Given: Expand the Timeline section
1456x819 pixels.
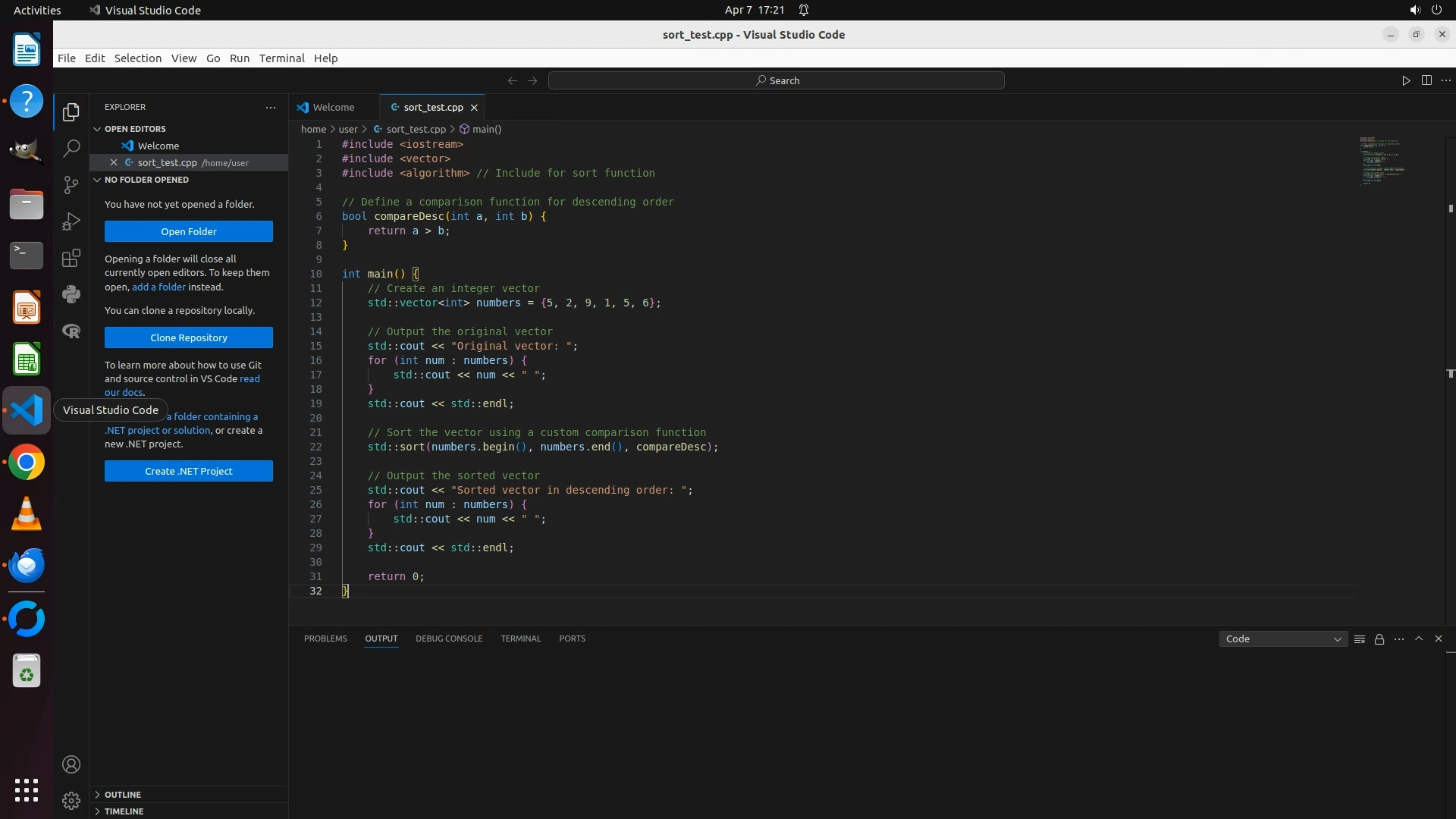Looking at the screenshot, I should point(124,811).
